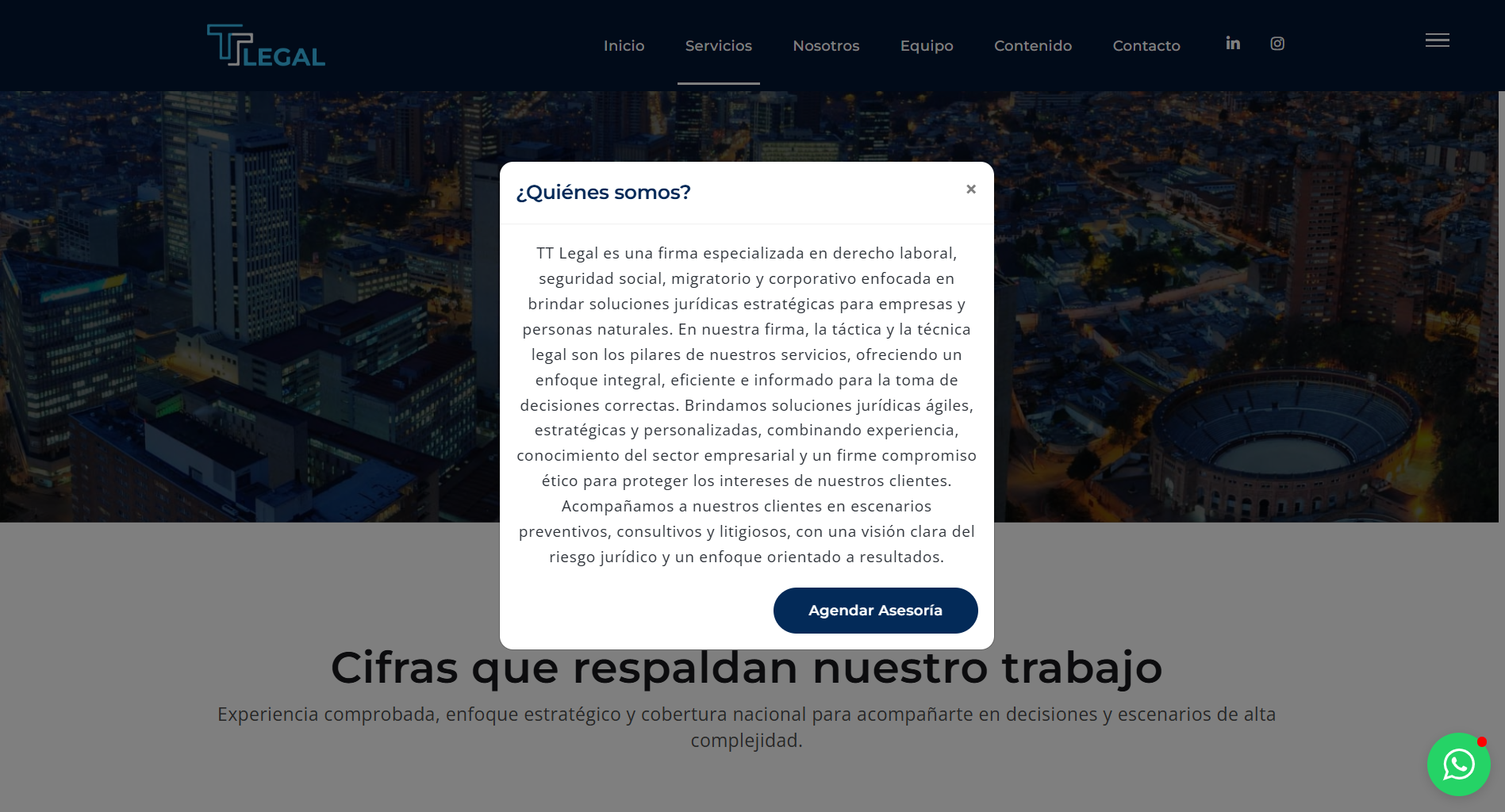Navigate to the Equipo section

(926, 46)
